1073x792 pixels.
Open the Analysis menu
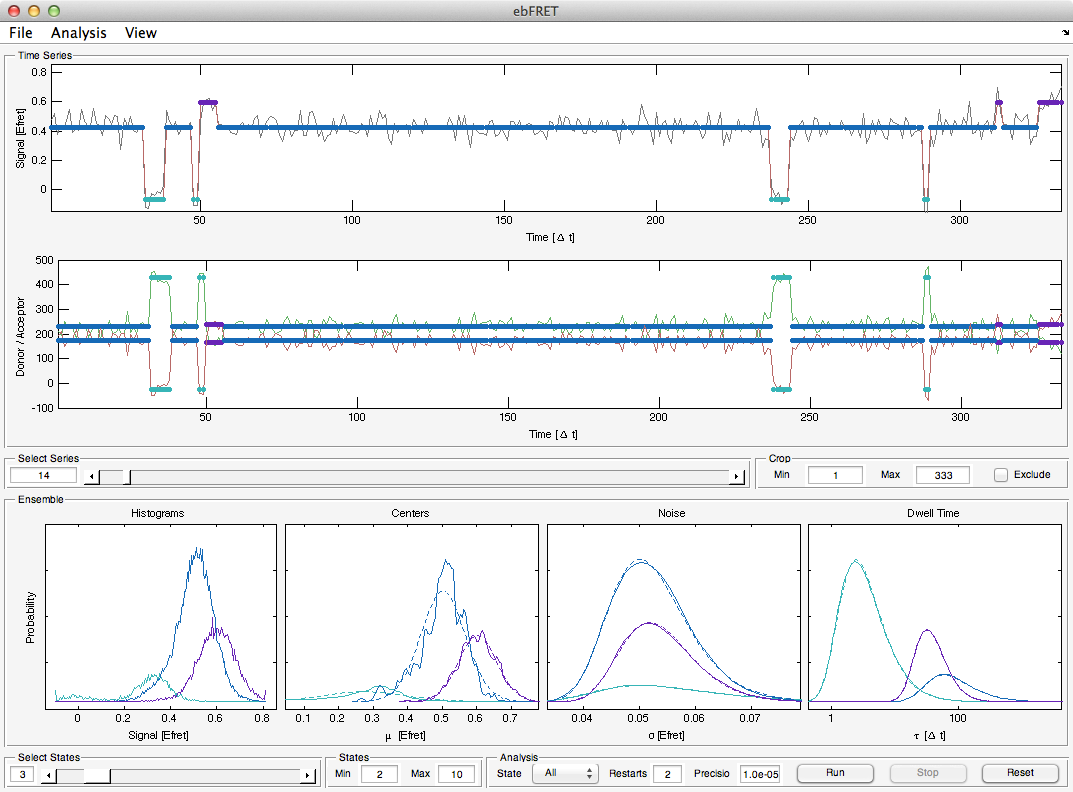79,33
